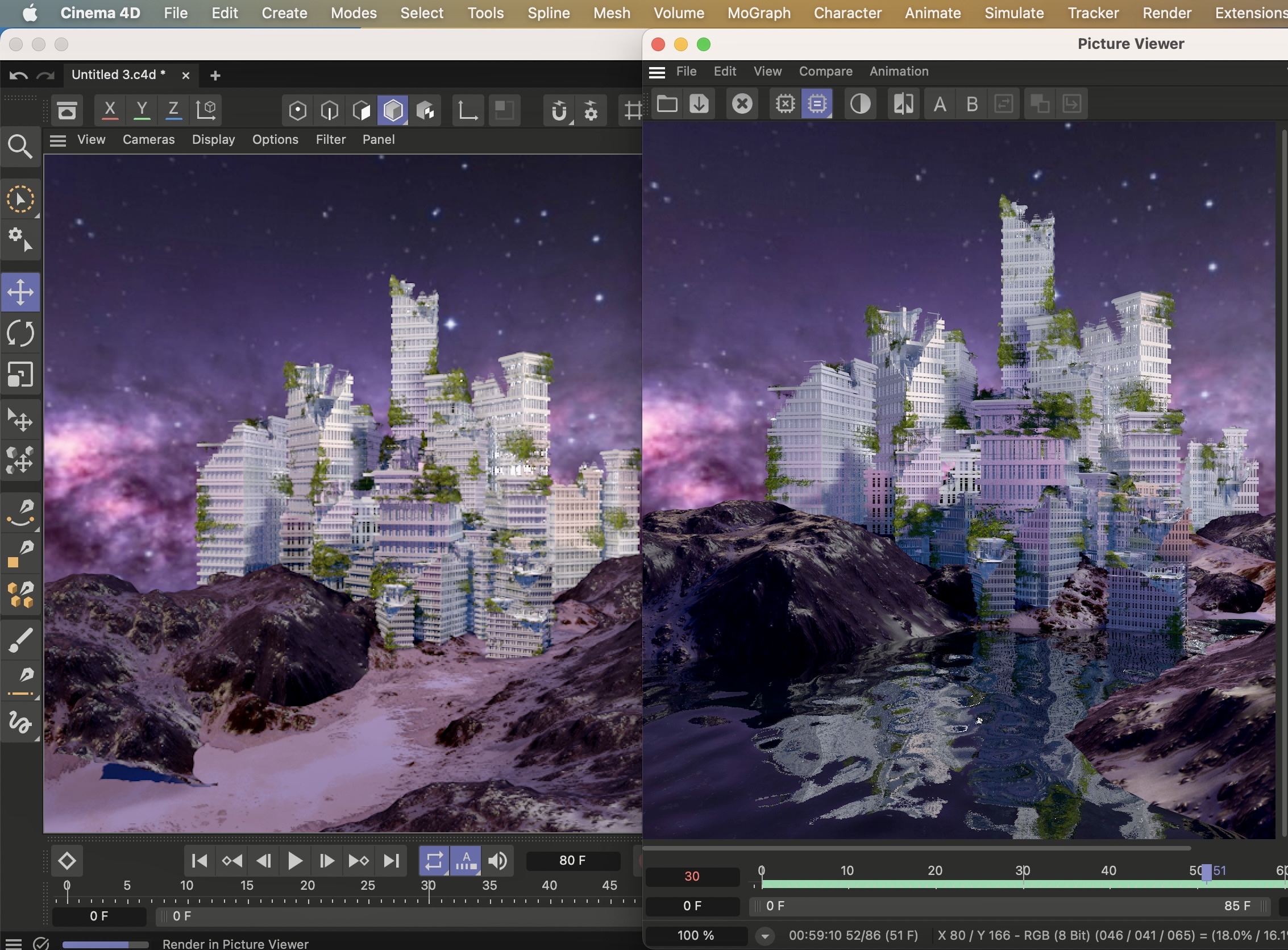Open Asset Browser icon in top toolbar

point(67,110)
